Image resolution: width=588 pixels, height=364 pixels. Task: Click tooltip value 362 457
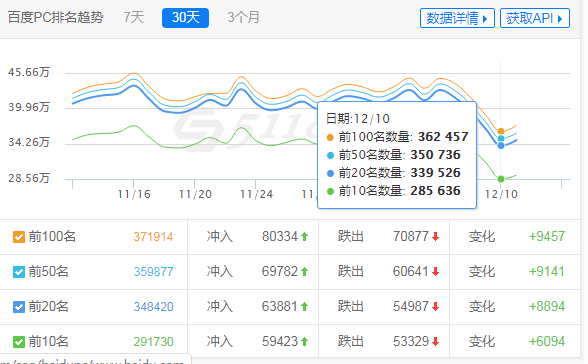tap(443, 137)
